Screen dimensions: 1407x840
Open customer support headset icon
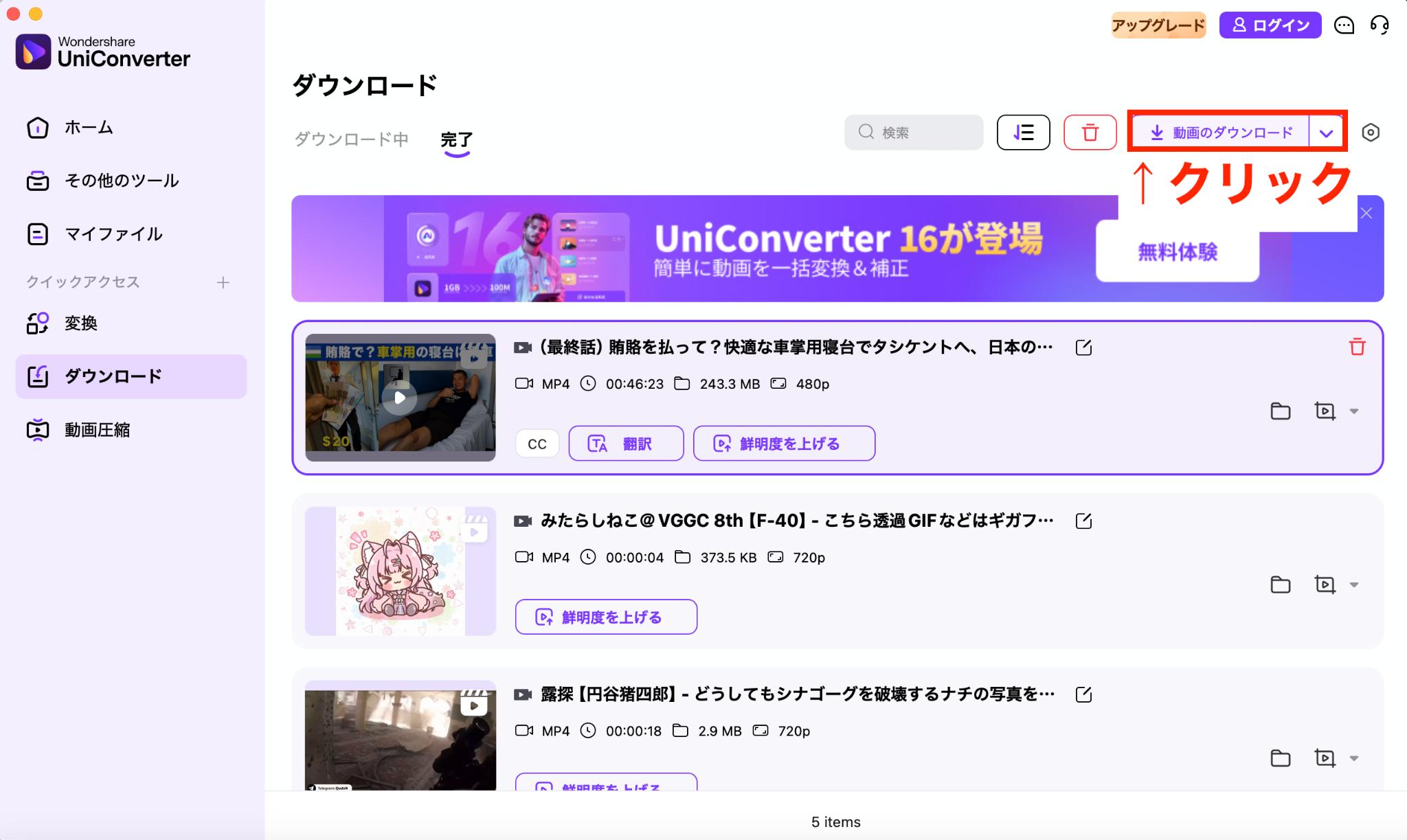[x=1380, y=25]
